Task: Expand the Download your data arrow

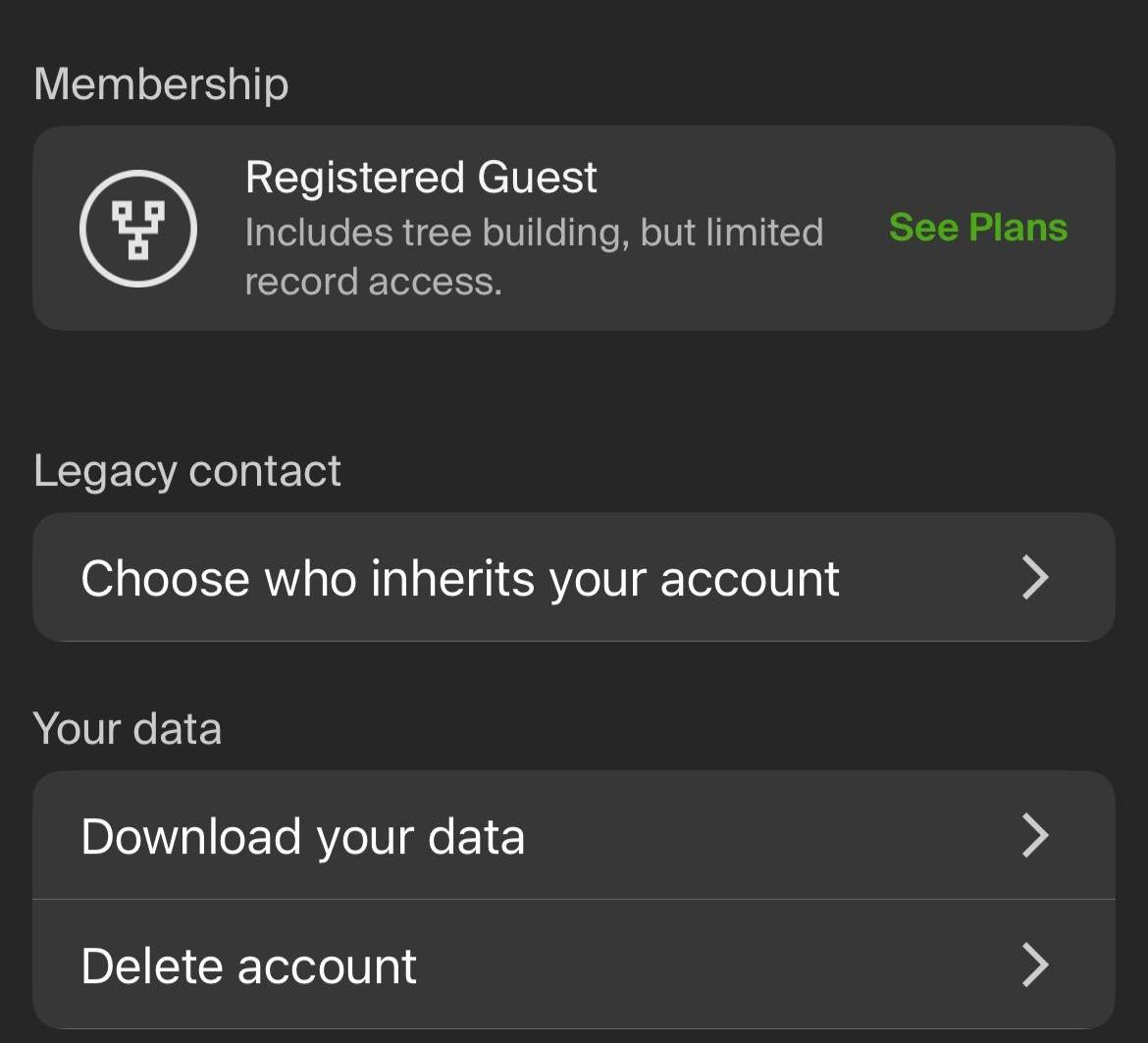Action: [x=1035, y=835]
